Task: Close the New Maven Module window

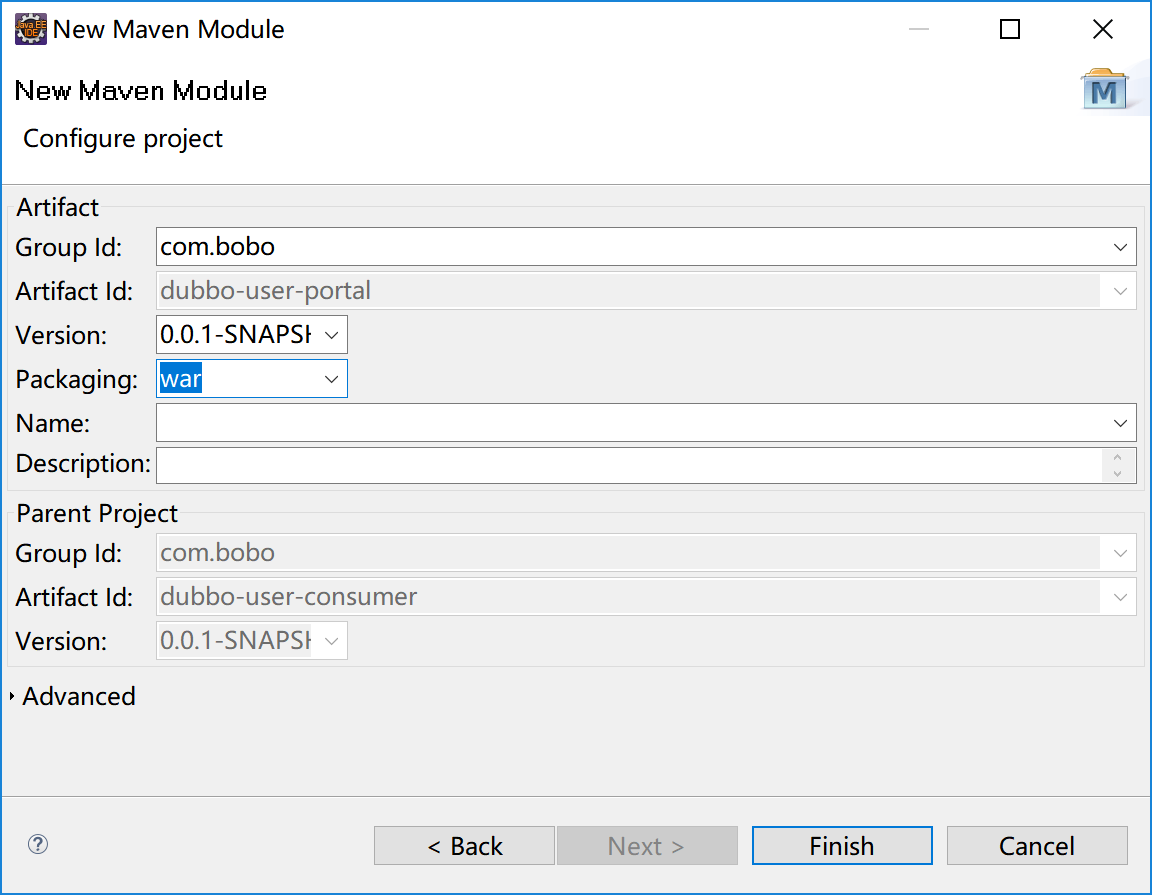Action: 1103,29
